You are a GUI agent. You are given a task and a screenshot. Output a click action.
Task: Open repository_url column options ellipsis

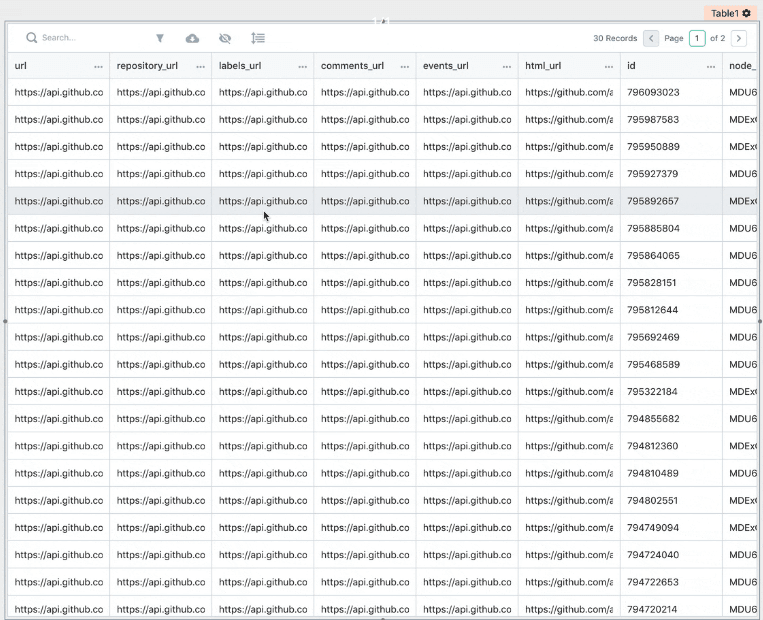(x=200, y=67)
